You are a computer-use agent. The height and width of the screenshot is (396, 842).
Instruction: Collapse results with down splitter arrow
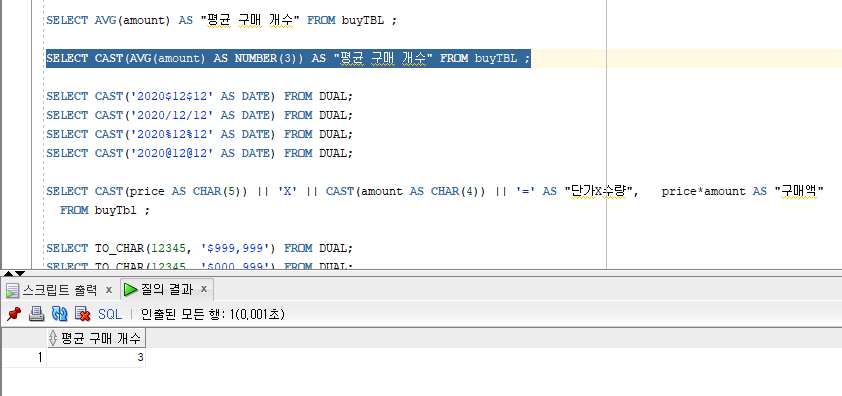click(19, 273)
